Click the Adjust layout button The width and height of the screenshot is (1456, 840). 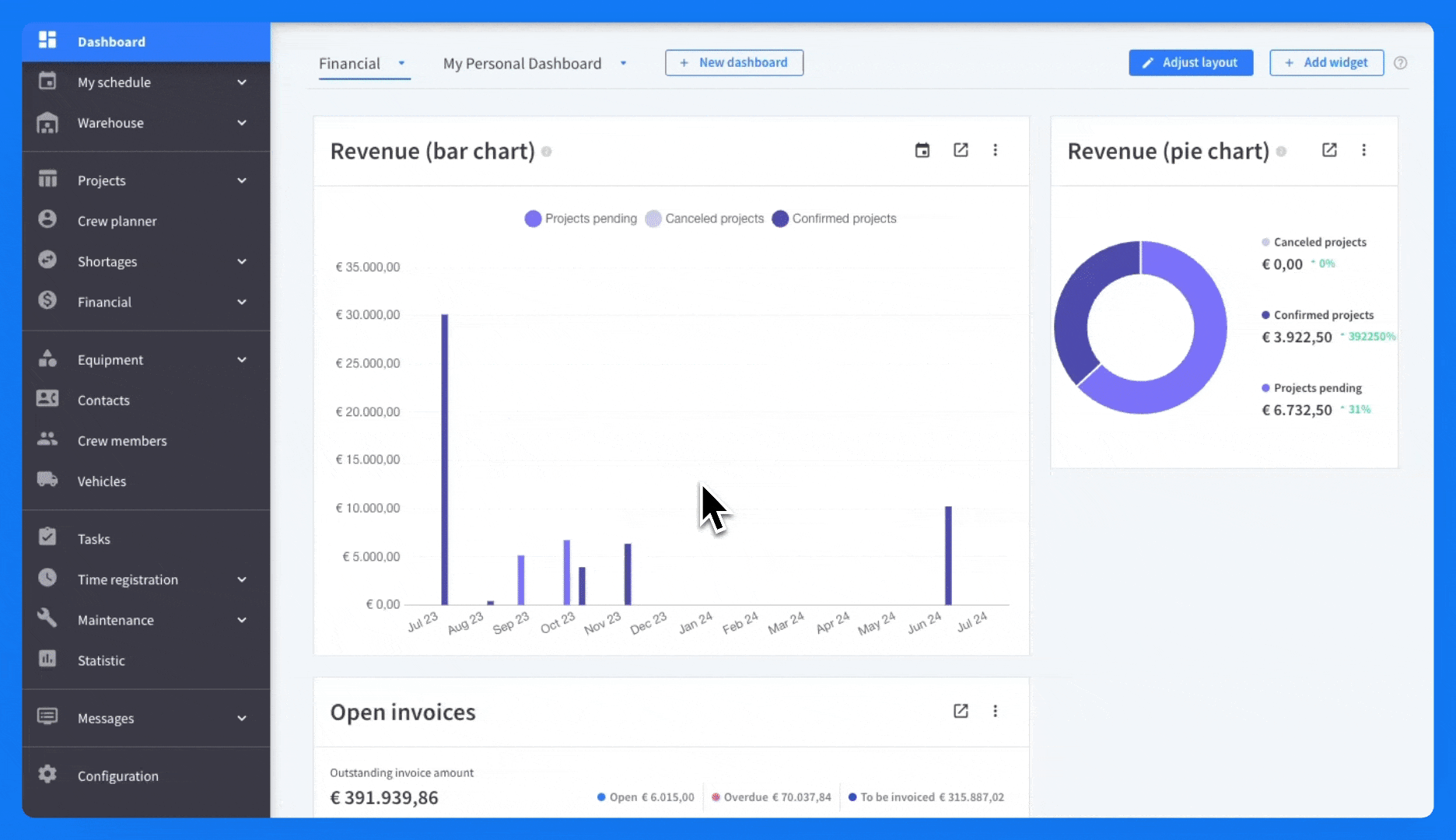coord(1191,62)
